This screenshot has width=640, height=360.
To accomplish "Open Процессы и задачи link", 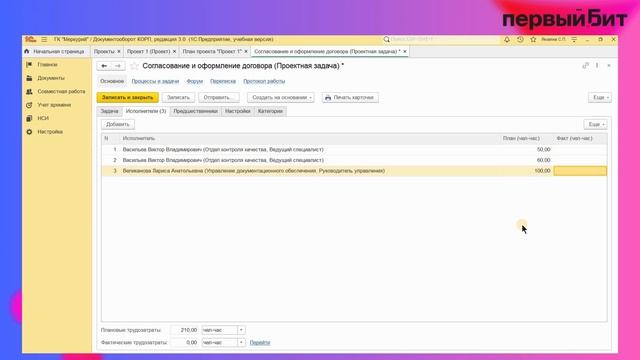I will coord(155,81).
